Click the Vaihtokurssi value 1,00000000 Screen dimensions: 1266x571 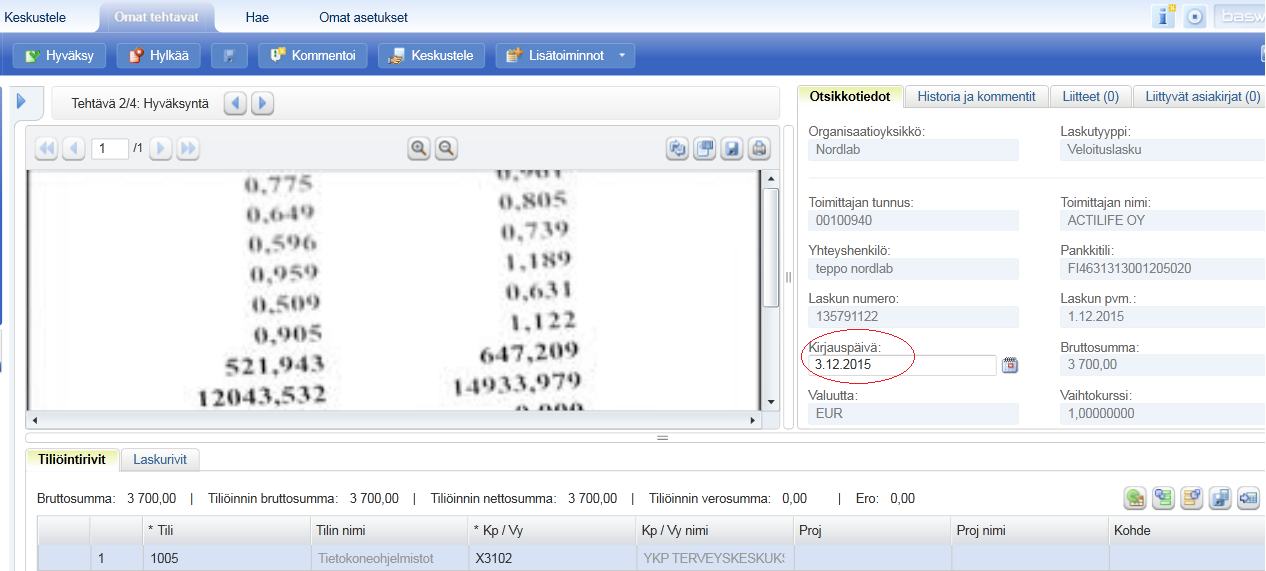tap(1163, 413)
